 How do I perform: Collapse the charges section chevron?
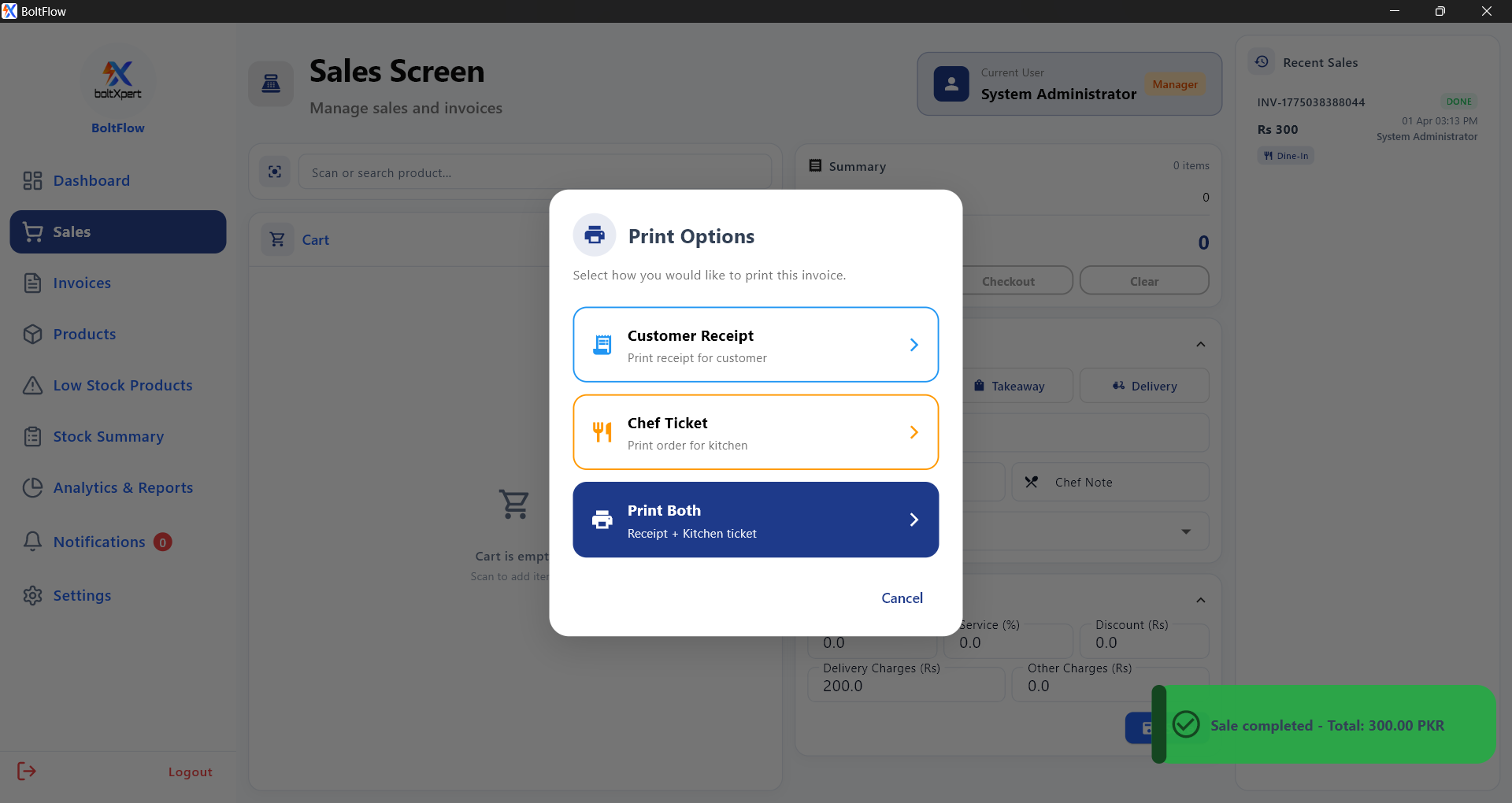[x=1200, y=600]
